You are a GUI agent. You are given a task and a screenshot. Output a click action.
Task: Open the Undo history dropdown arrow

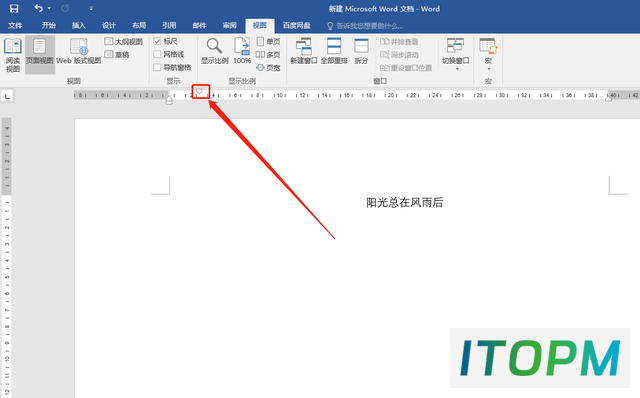(49, 8)
